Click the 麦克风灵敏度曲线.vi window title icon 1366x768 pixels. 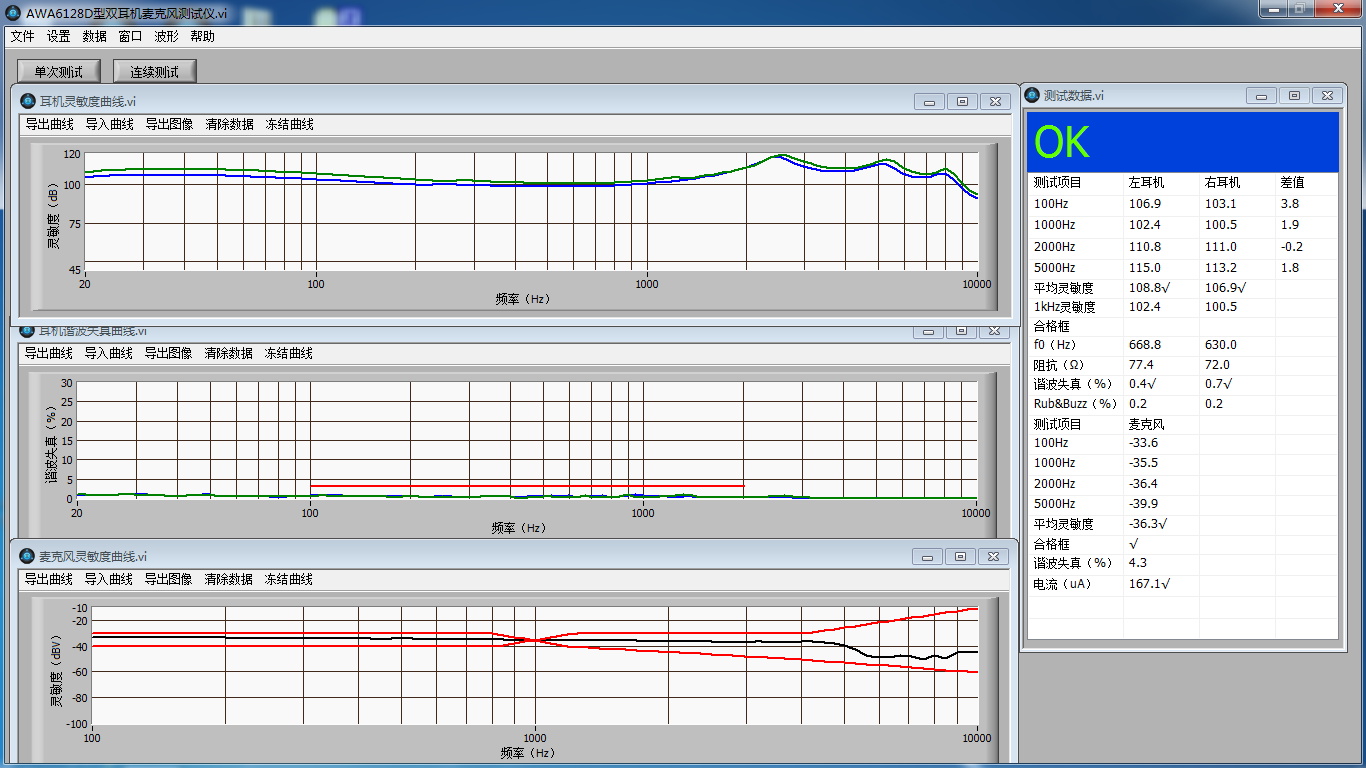pyautogui.click(x=27, y=556)
